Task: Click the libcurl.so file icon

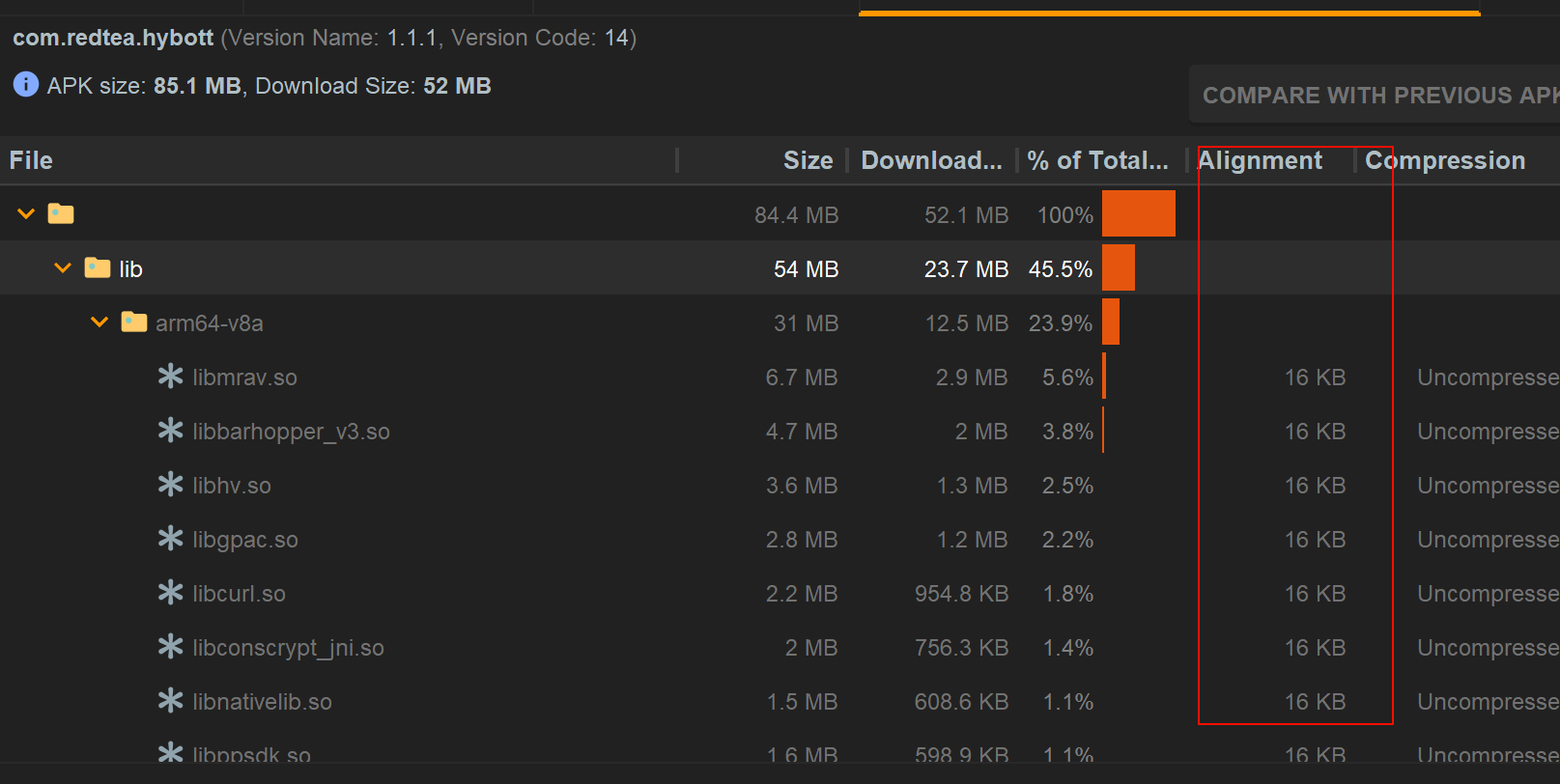Action: (x=171, y=593)
